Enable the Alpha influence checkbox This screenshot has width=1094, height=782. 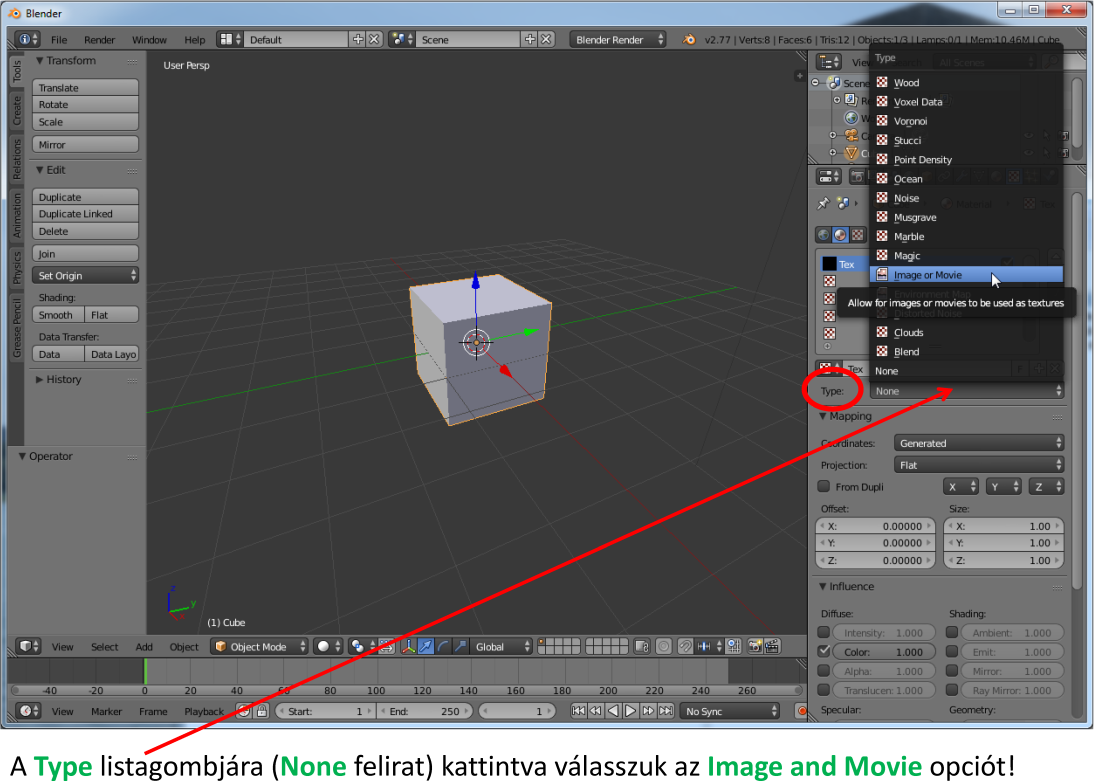pos(823,671)
